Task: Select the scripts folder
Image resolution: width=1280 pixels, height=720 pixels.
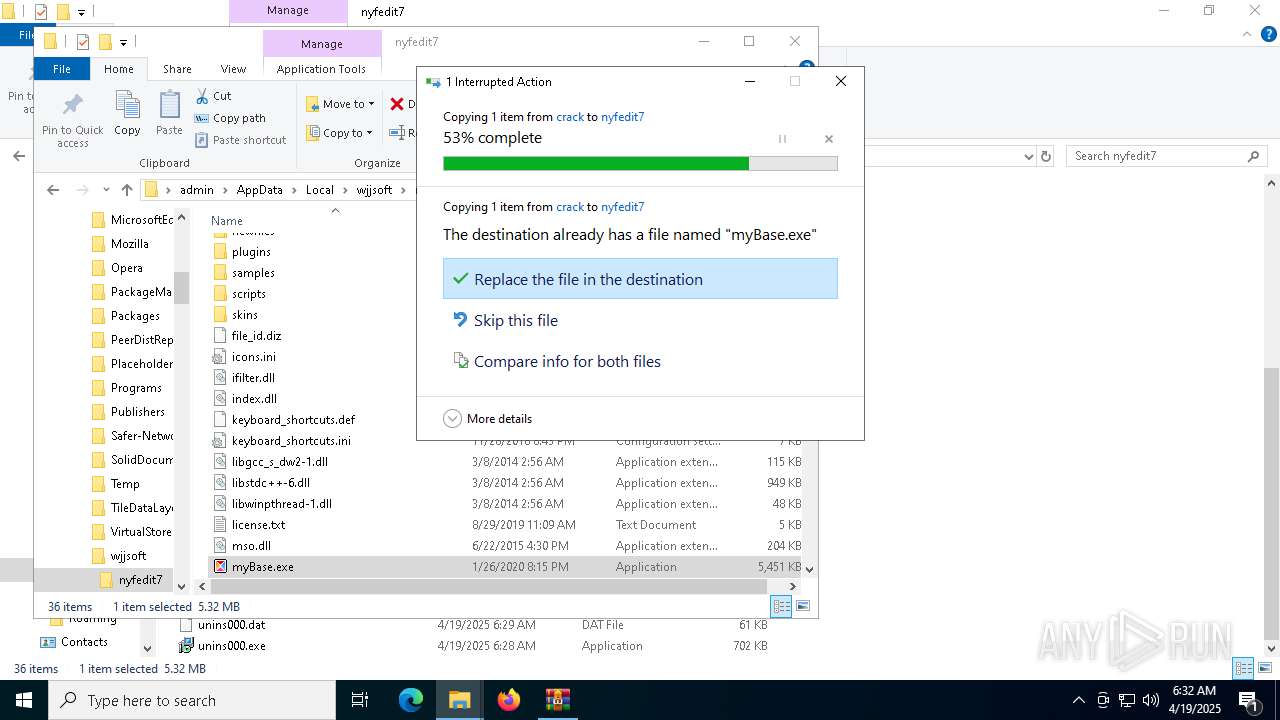Action: (x=249, y=294)
